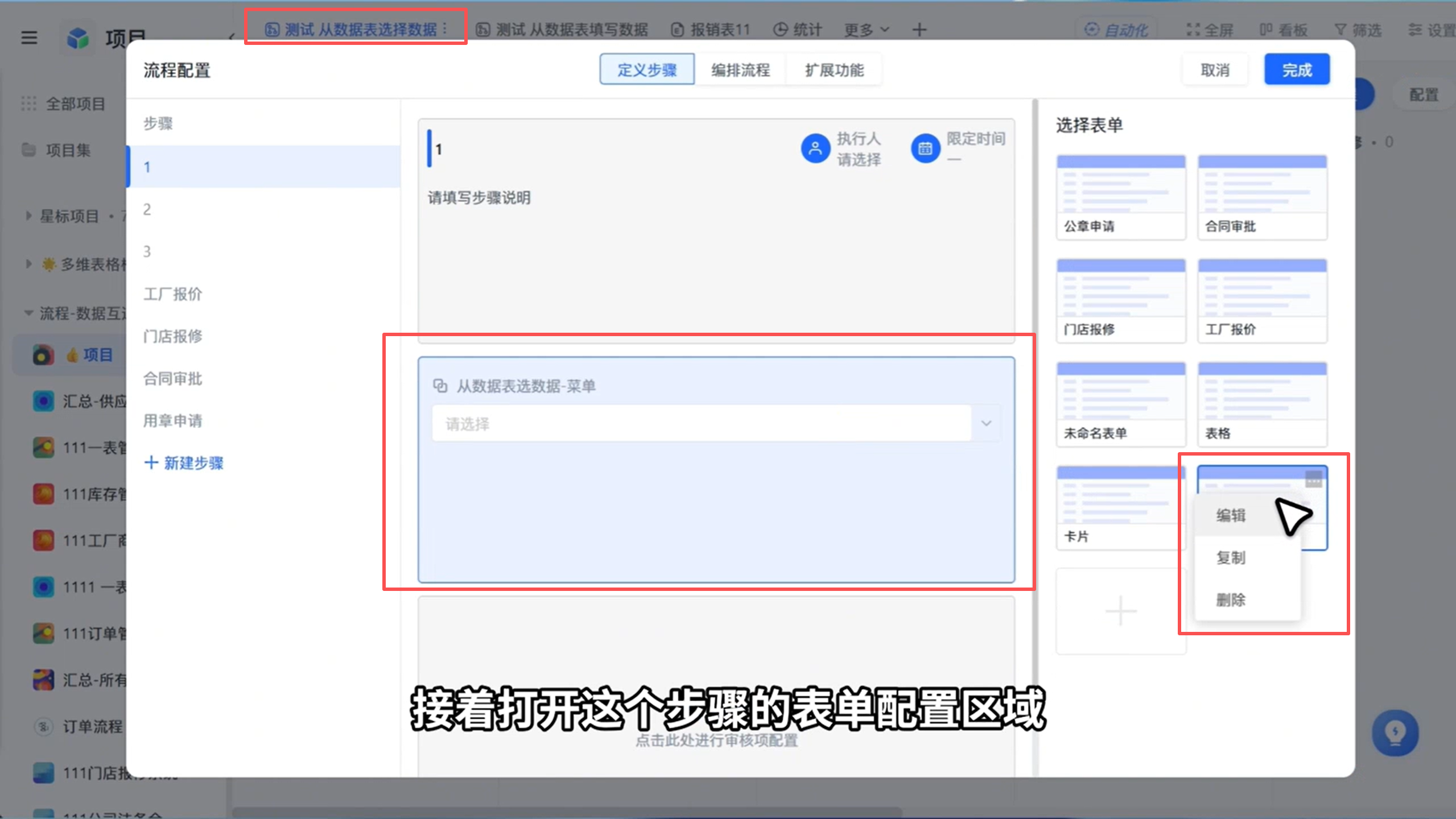Select step 1 in the step list
The image size is (1456, 819).
[263, 167]
